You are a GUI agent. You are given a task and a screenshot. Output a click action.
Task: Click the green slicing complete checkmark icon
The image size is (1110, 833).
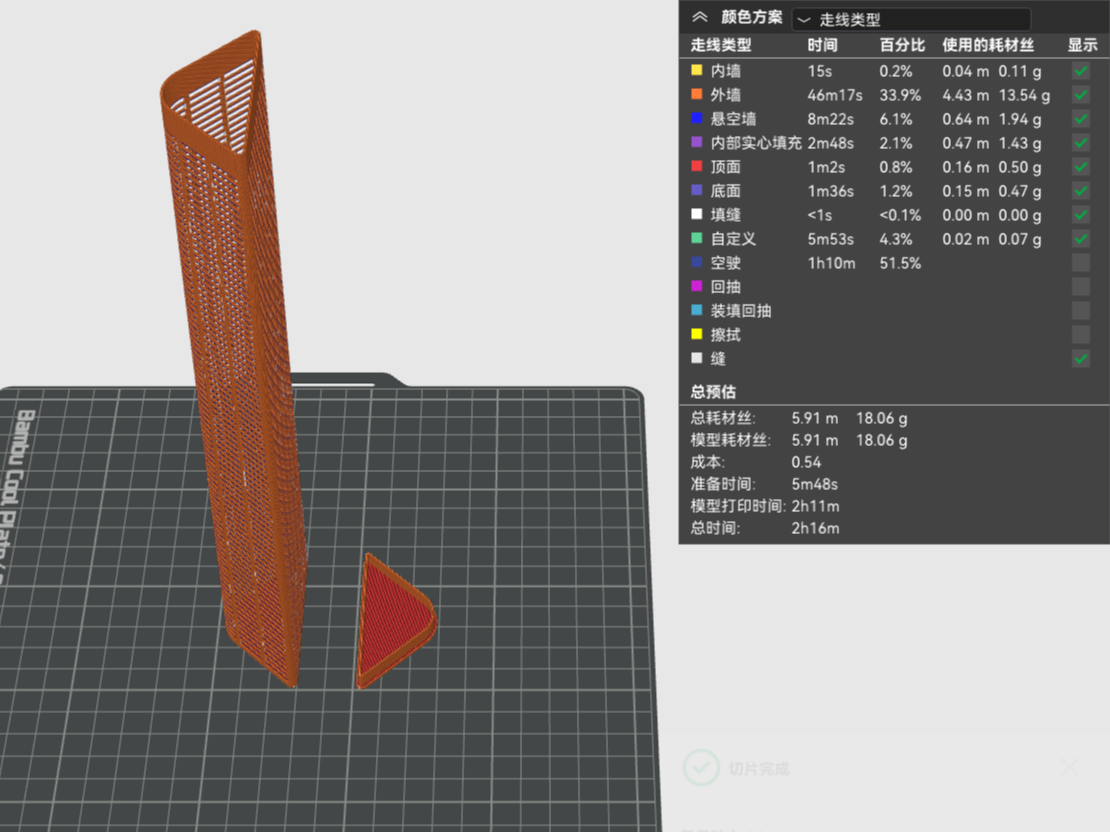pos(701,768)
